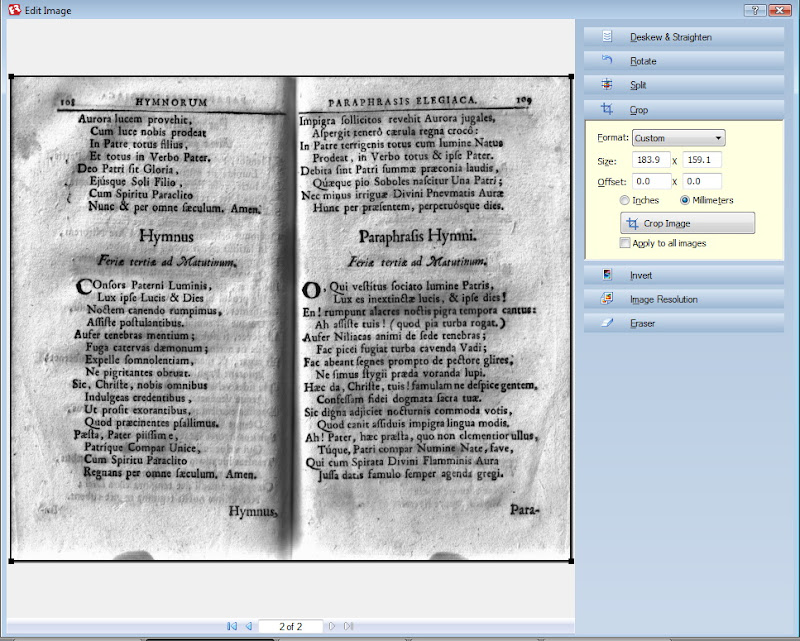Image resolution: width=800 pixels, height=641 pixels.
Task: Click the Rotate tool icon
Action: pyautogui.click(x=607, y=61)
